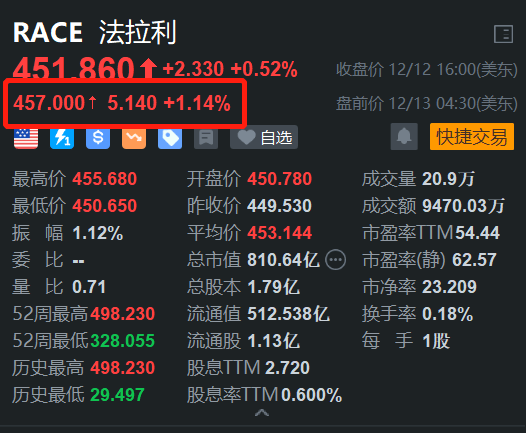Click the 市净率 value 23.209

(x=449, y=287)
